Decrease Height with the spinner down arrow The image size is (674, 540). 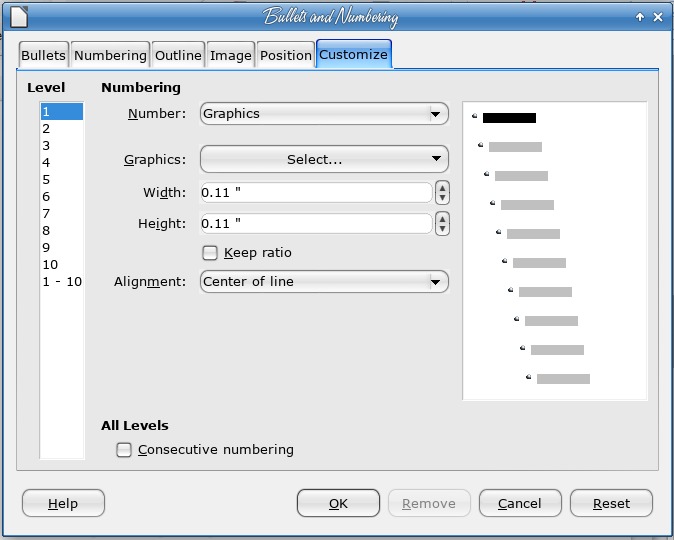[x=442, y=229]
